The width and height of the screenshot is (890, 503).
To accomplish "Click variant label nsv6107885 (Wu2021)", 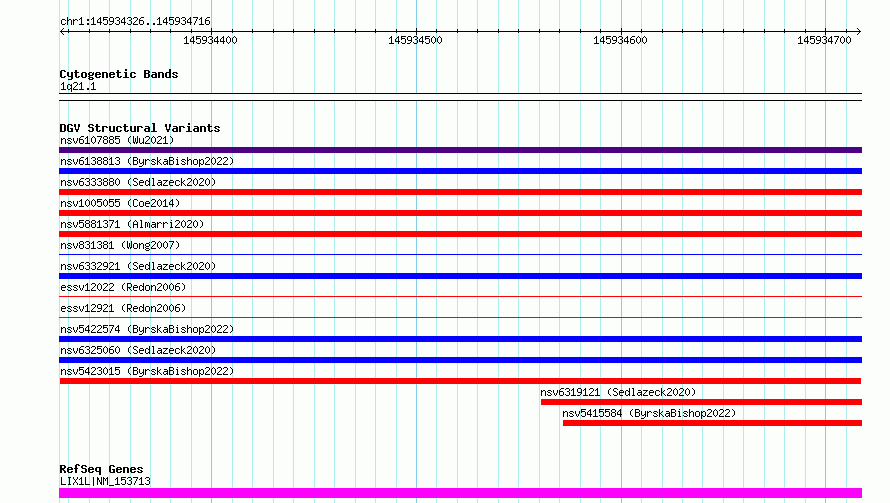I will coord(117,140).
